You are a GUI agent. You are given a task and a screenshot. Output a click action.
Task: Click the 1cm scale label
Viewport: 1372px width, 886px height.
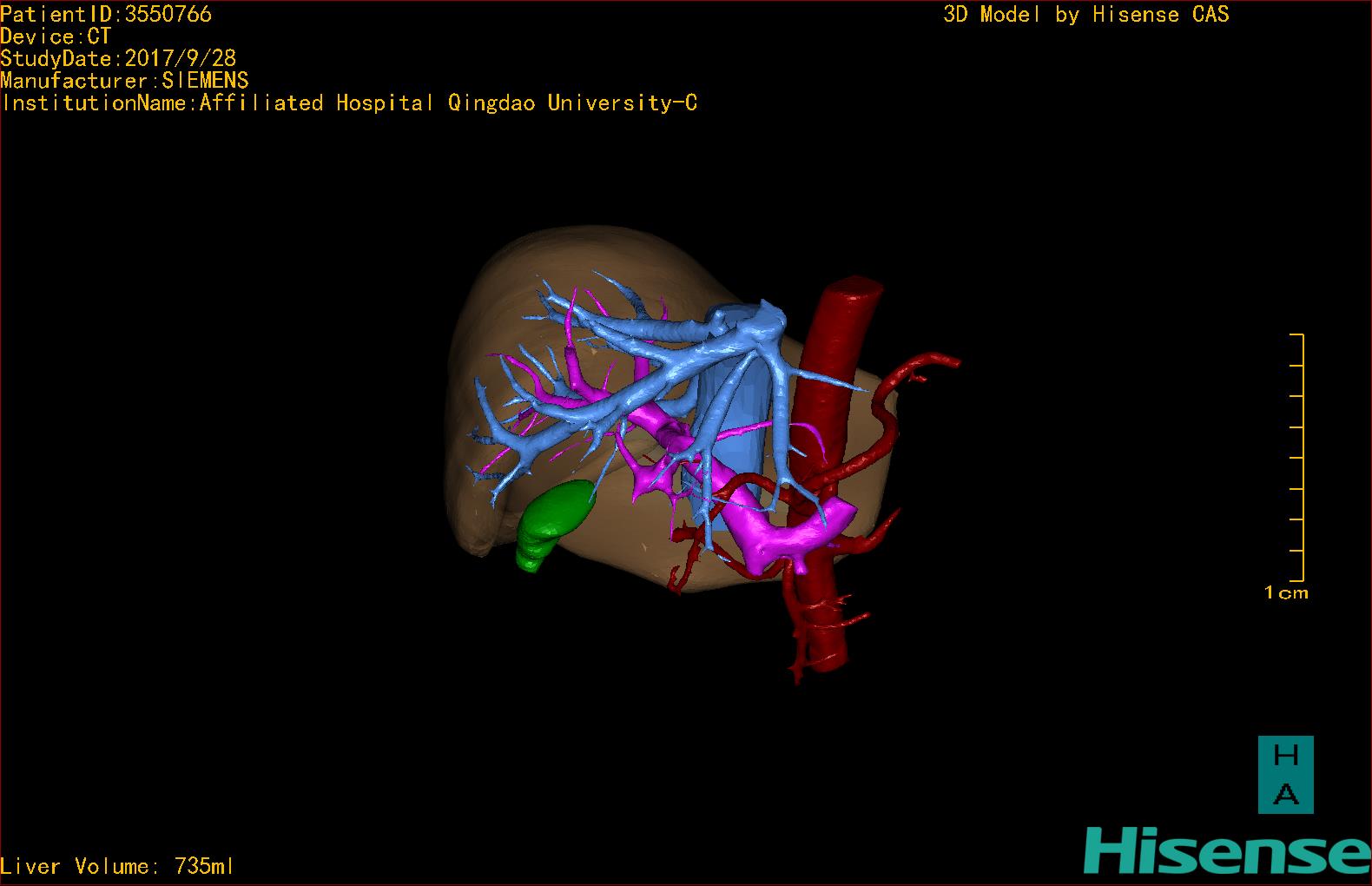(x=1286, y=593)
